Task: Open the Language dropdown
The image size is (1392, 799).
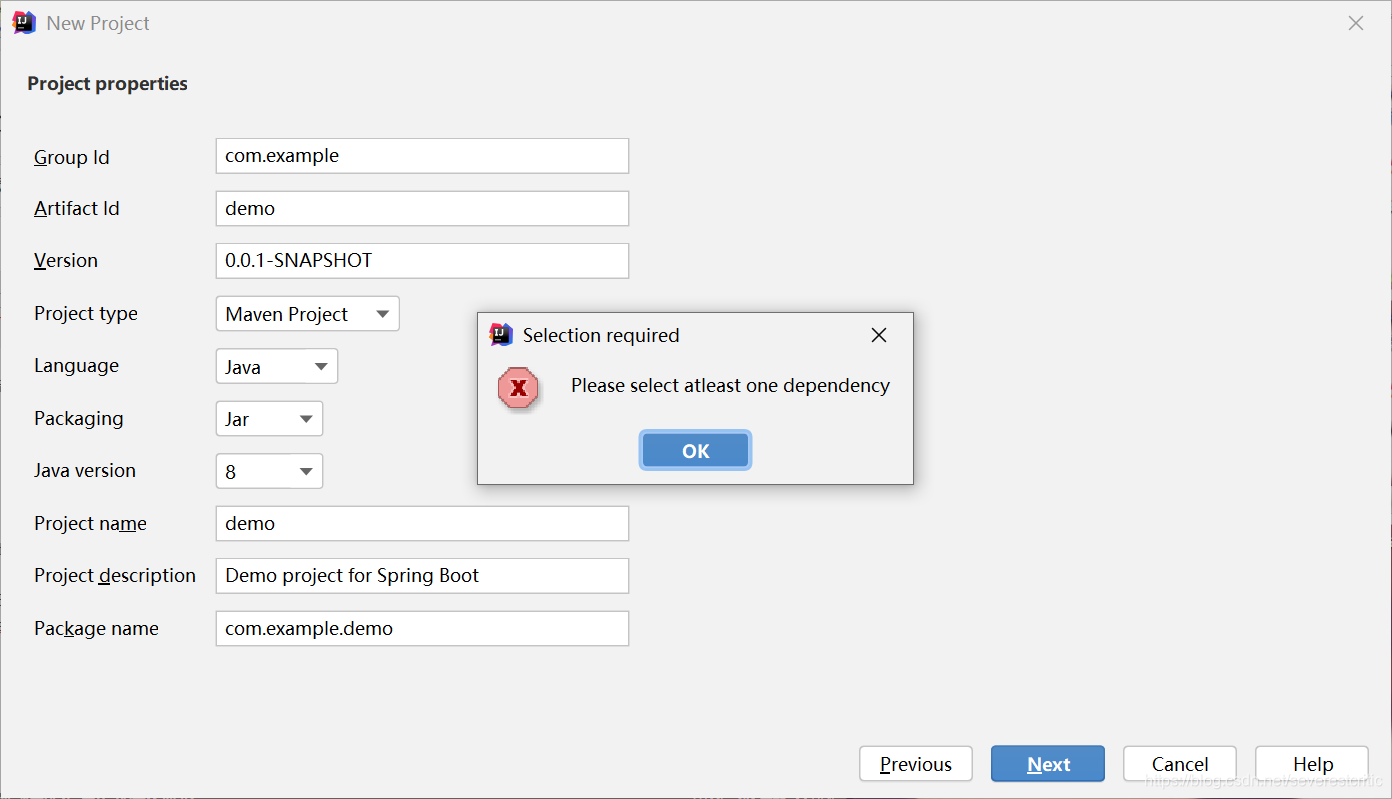Action: (x=277, y=366)
